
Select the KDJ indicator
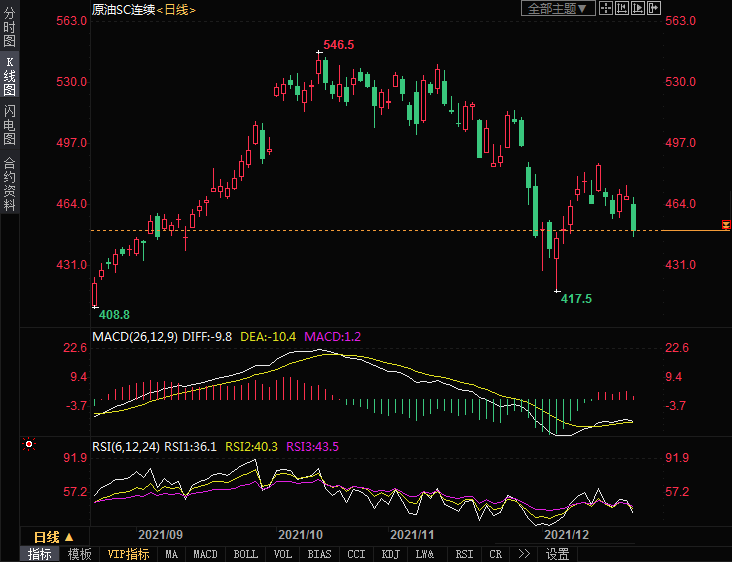click(x=390, y=554)
